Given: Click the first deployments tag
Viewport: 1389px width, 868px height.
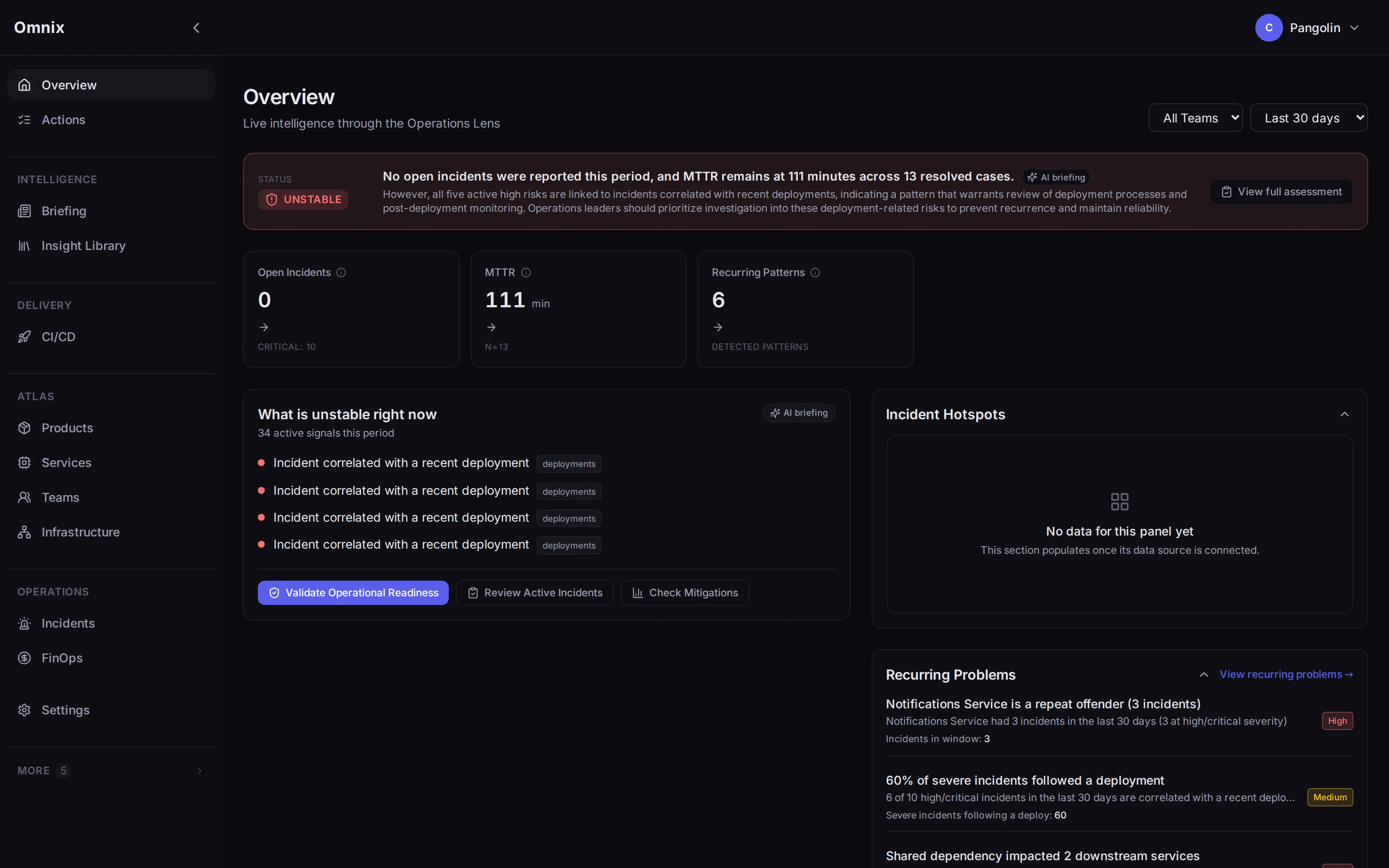Looking at the screenshot, I should click(x=569, y=464).
